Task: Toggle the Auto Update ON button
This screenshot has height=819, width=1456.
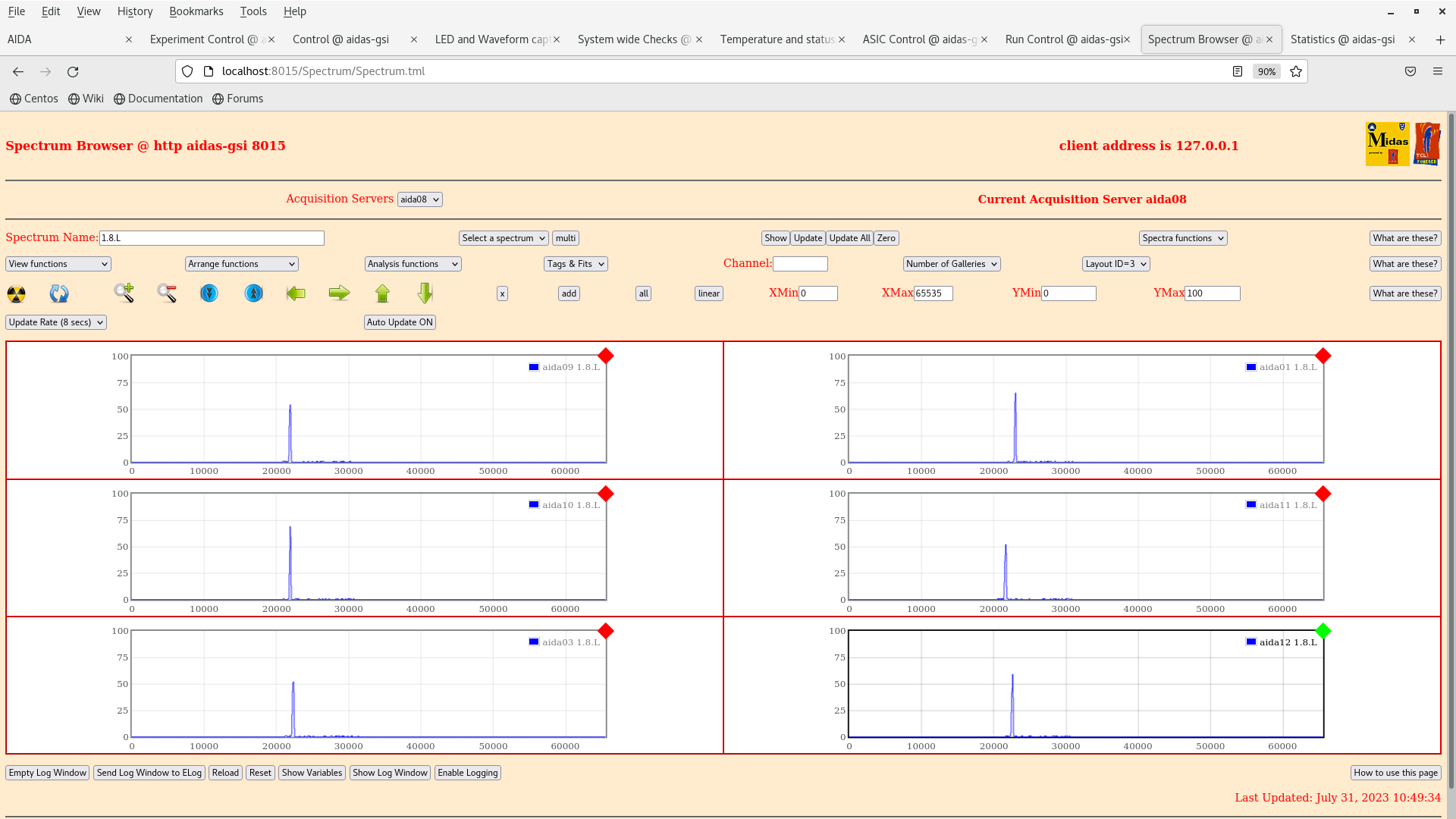Action: point(400,322)
